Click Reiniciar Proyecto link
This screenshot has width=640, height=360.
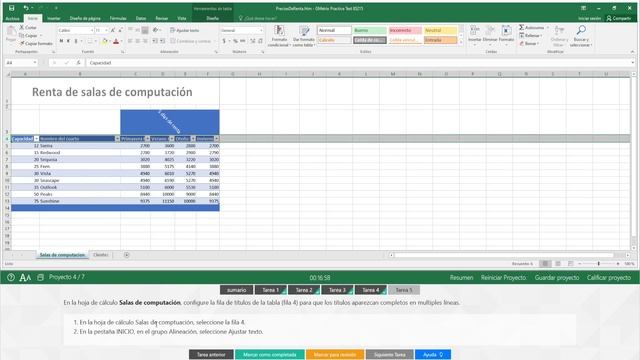[503, 278]
